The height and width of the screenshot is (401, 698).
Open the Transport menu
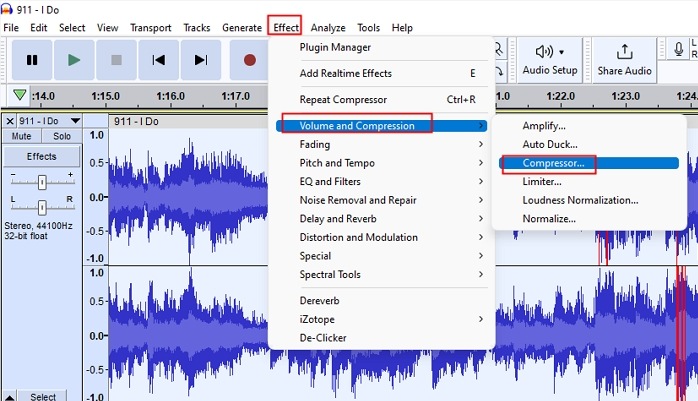(150, 28)
